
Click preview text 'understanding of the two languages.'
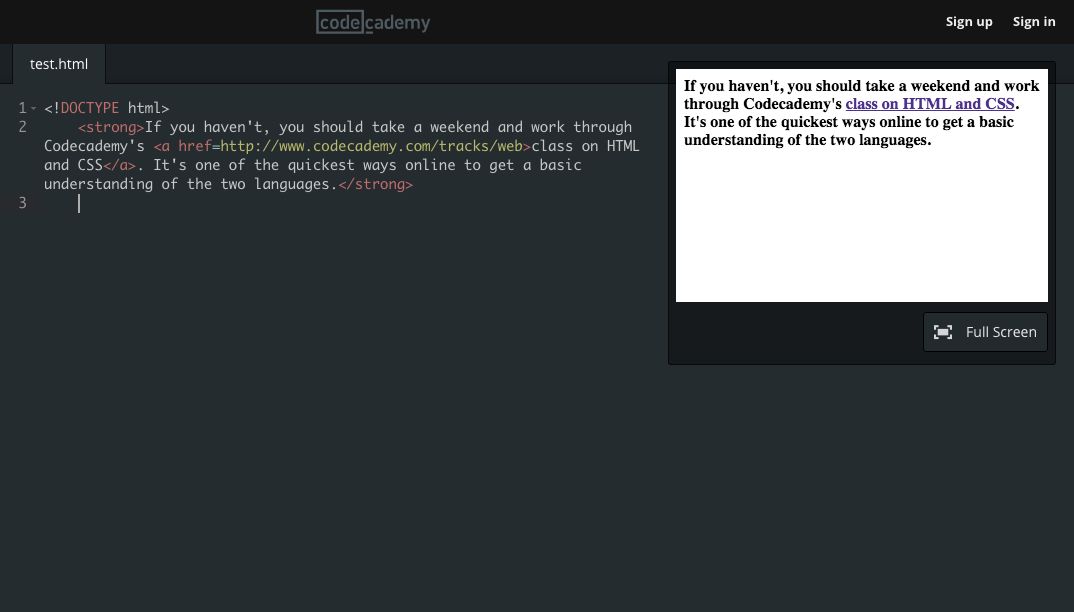point(808,140)
